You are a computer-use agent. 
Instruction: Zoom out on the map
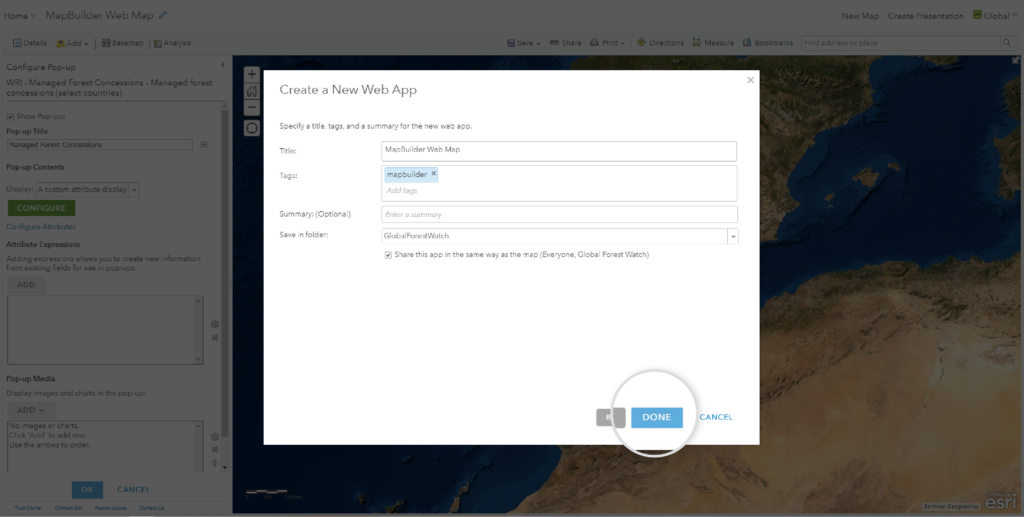point(251,108)
